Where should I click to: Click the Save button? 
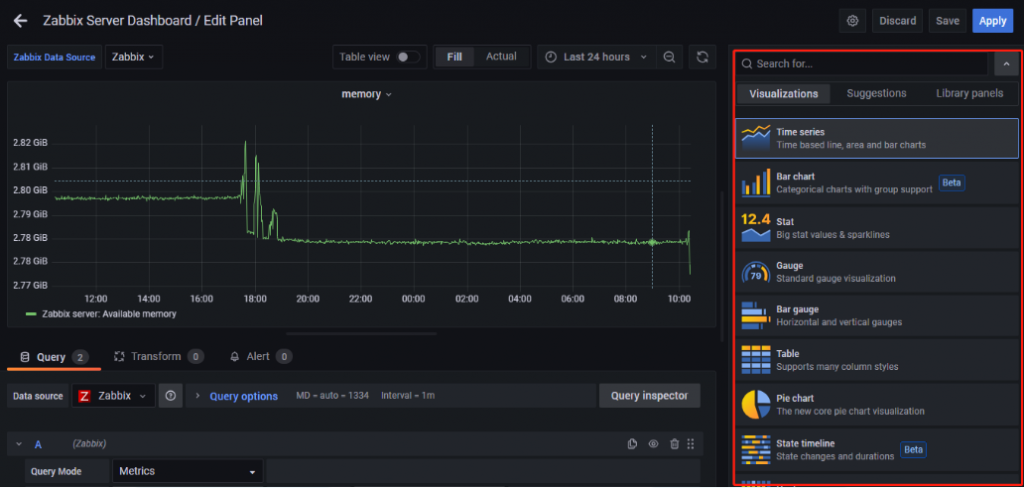pos(948,21)
